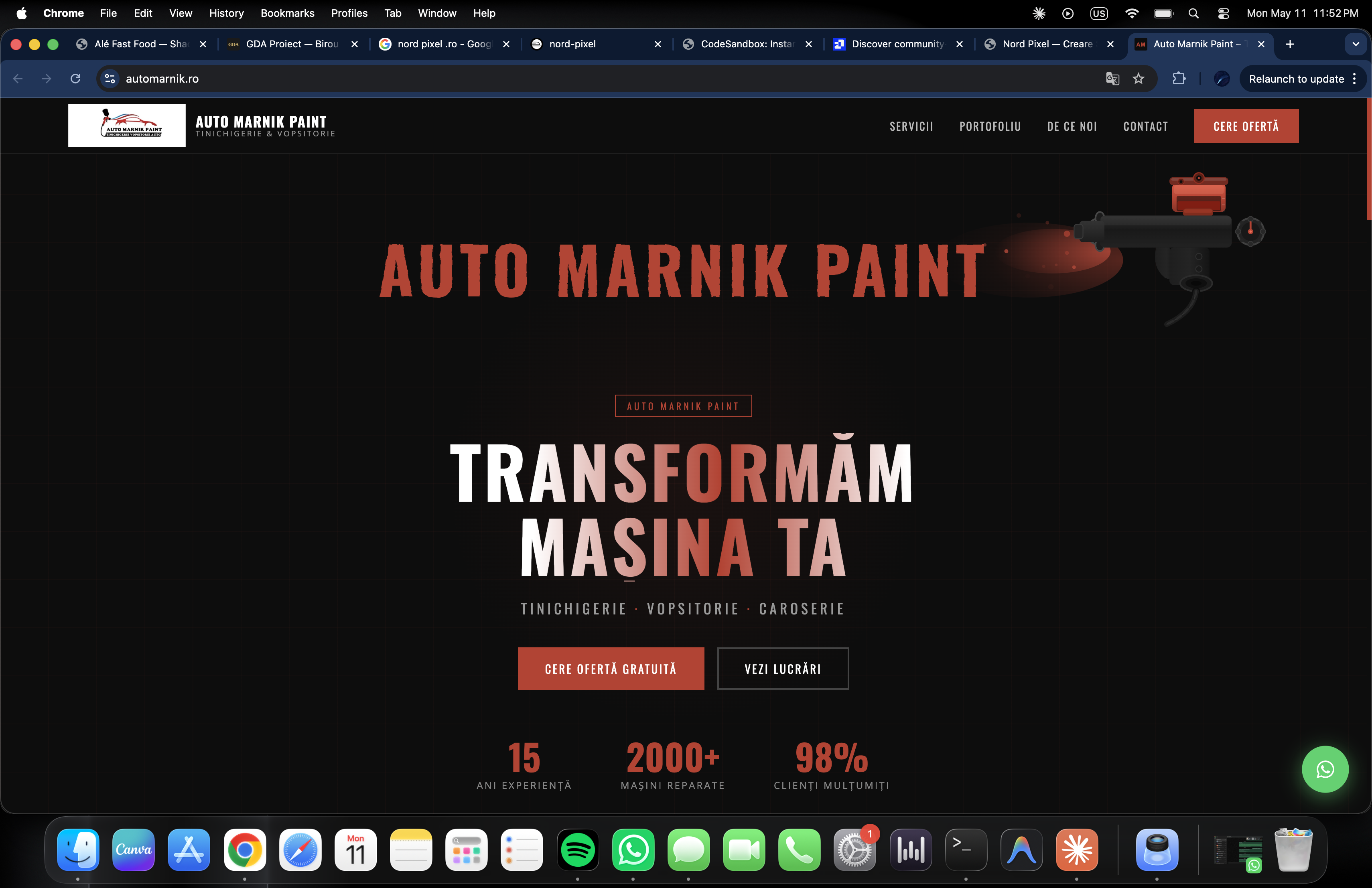Image resolution: width=1372 pixels, height=888 pixels.
Task: Click the page vertical scrollbar
Action: click(1368, 159)
